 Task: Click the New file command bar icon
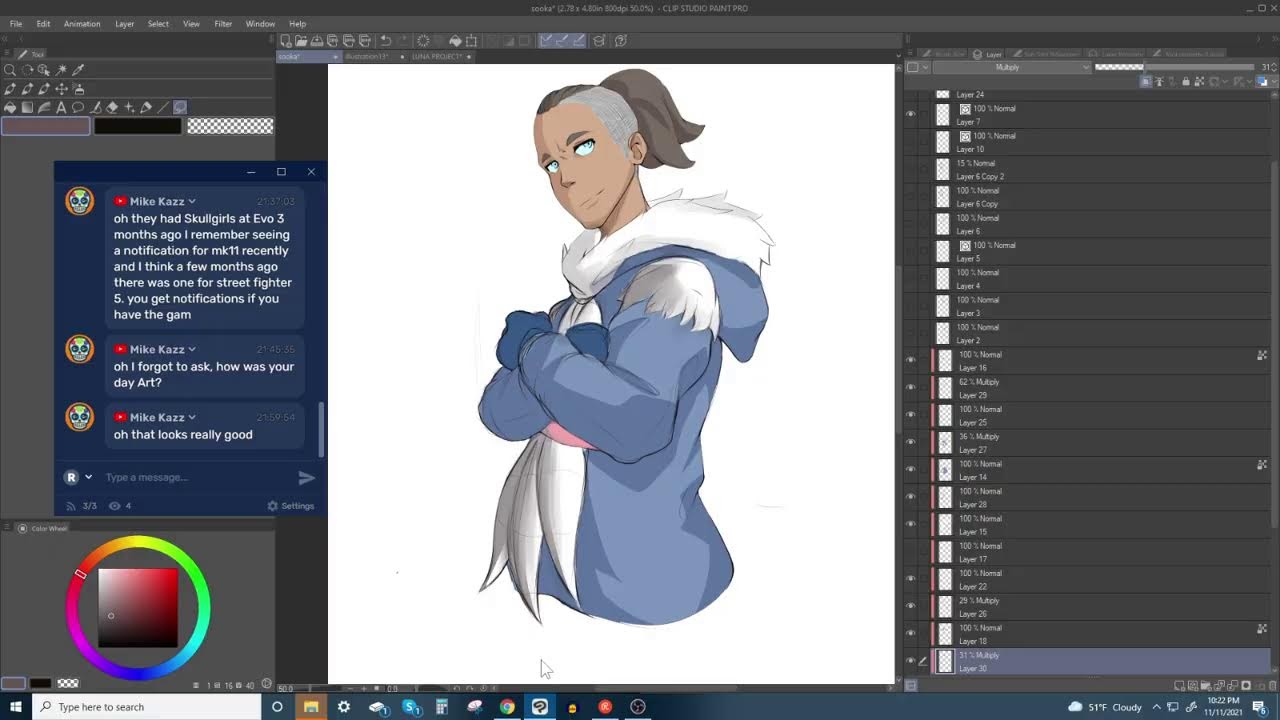point(285,41)
